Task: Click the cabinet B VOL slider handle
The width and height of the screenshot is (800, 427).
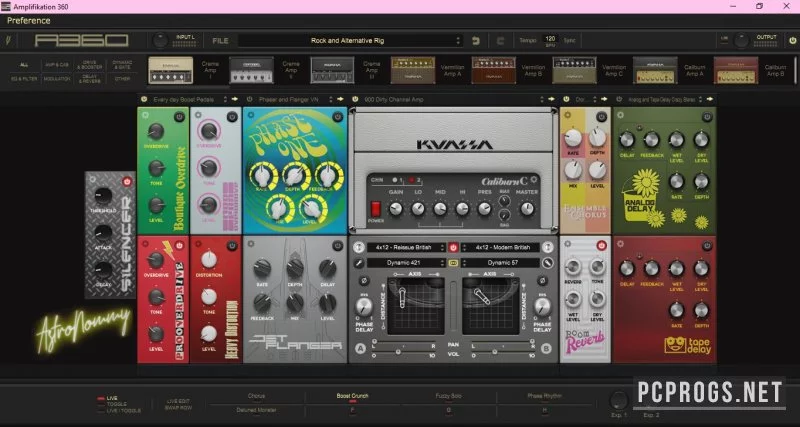Action: [494, 351]
